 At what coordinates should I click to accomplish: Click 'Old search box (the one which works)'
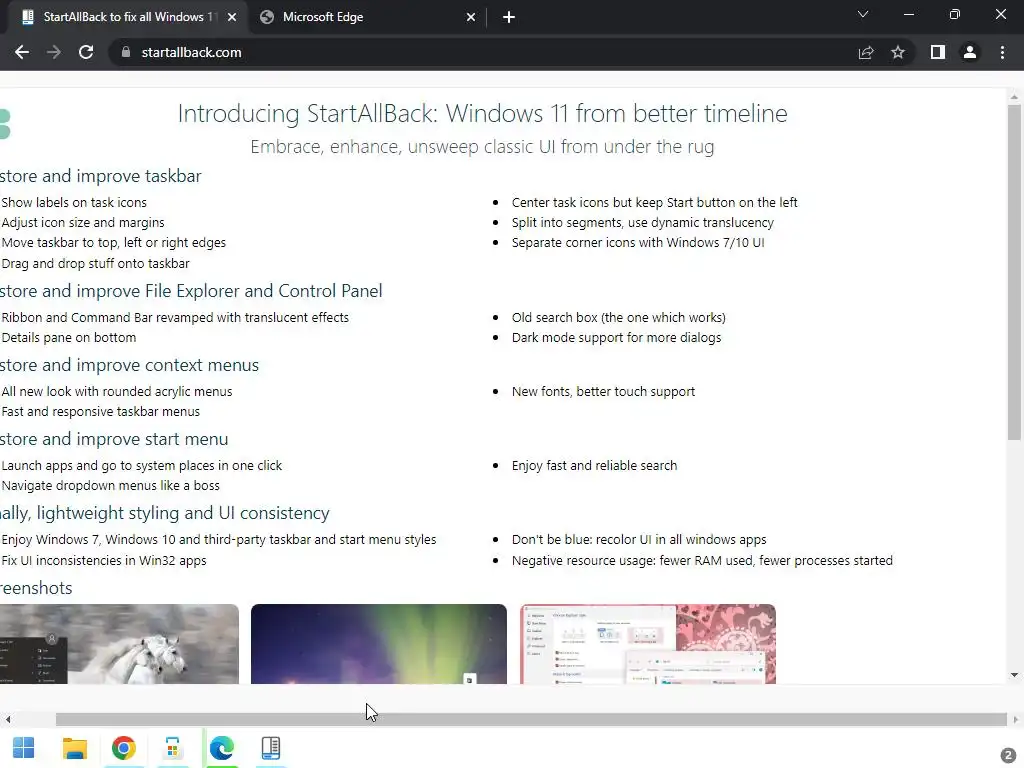(x=618, y=317)
